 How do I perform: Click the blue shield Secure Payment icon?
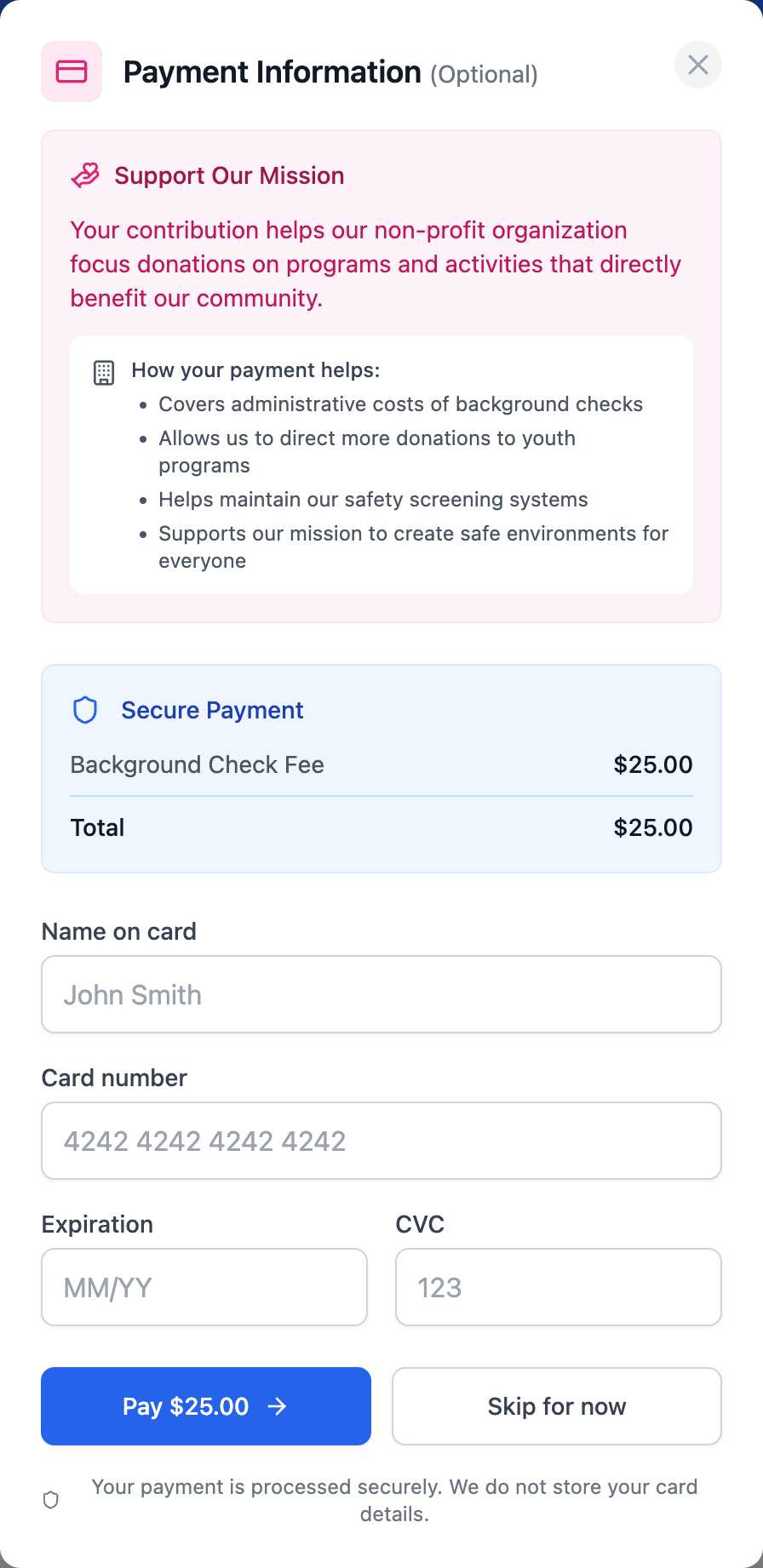click(85, 709)
